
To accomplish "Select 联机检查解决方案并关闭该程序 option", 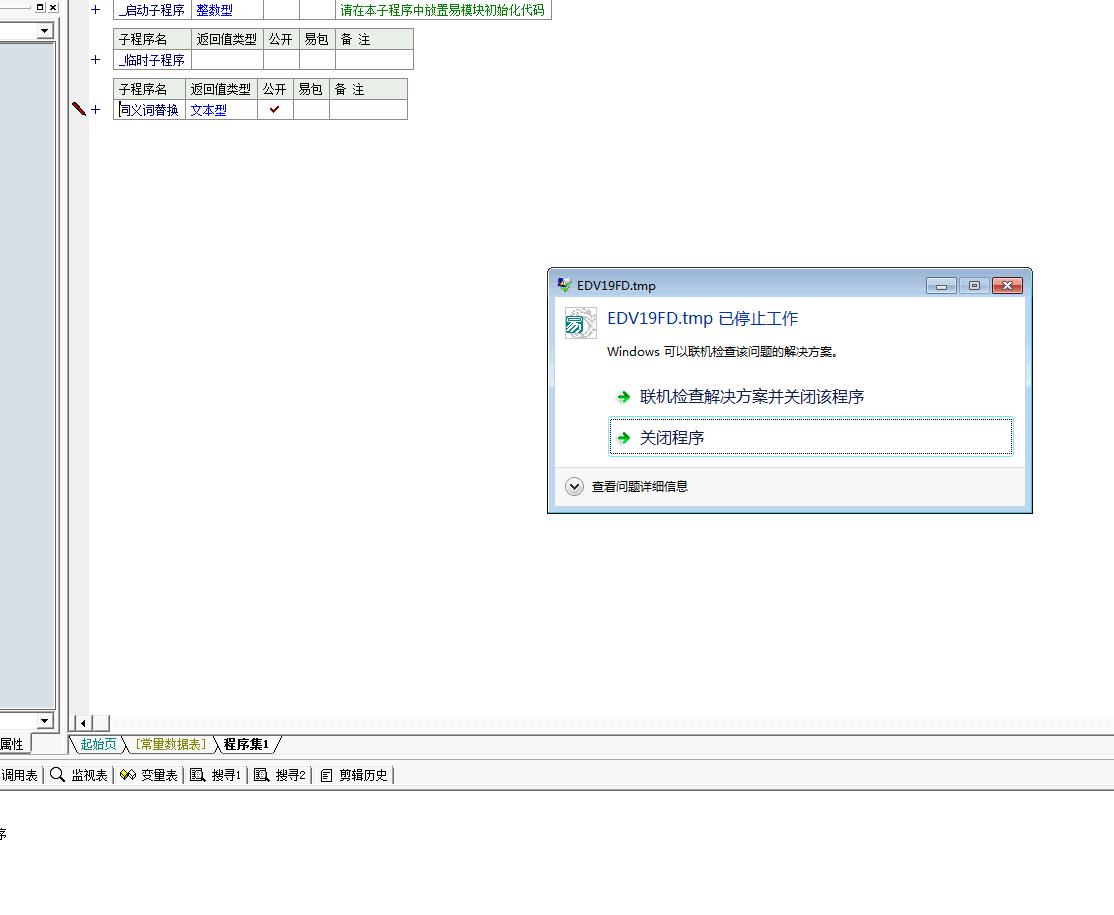I will tap(751, 397).
